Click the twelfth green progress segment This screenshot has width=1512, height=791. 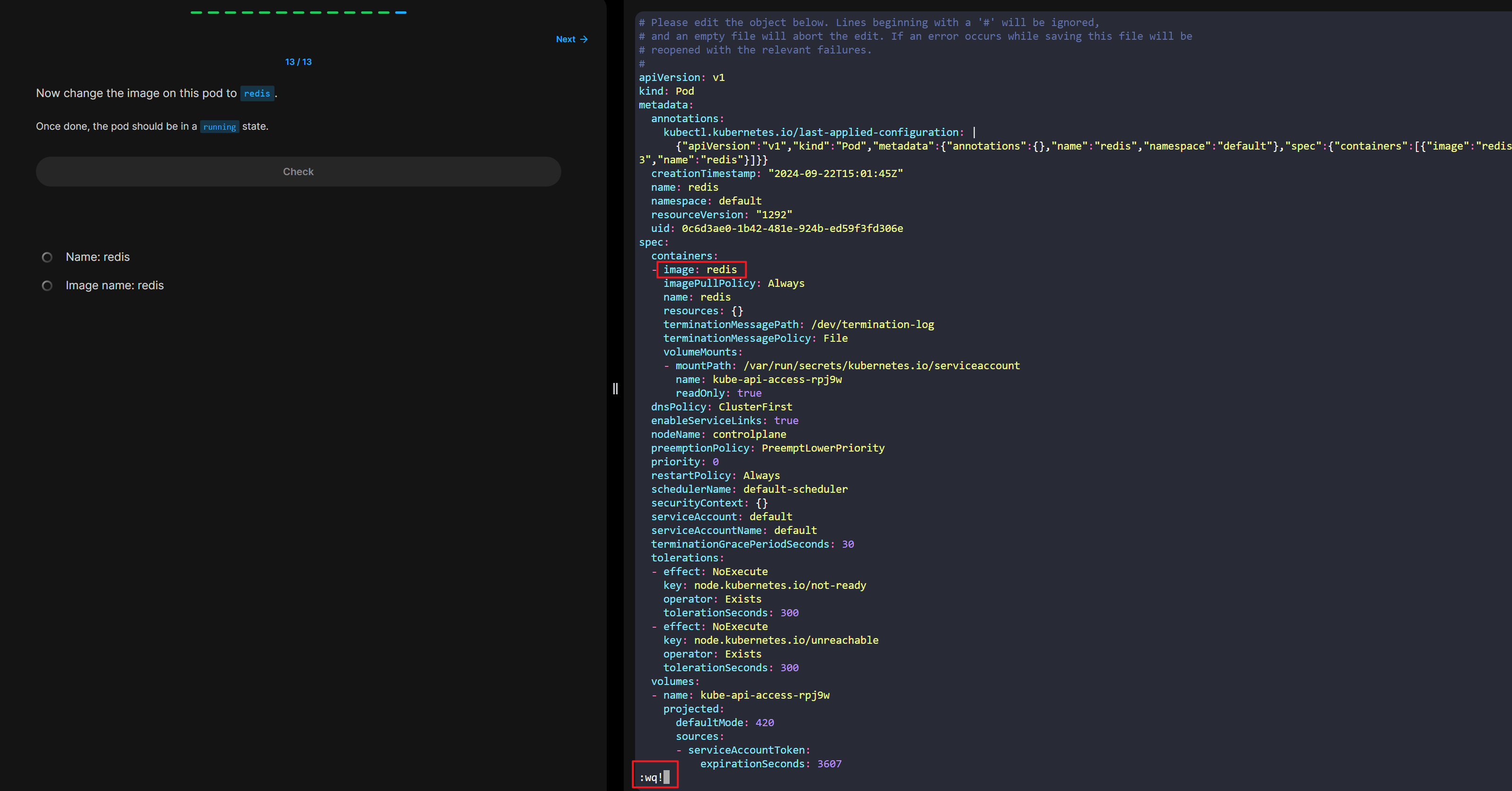pyautogui.click(x=383, y=12)
